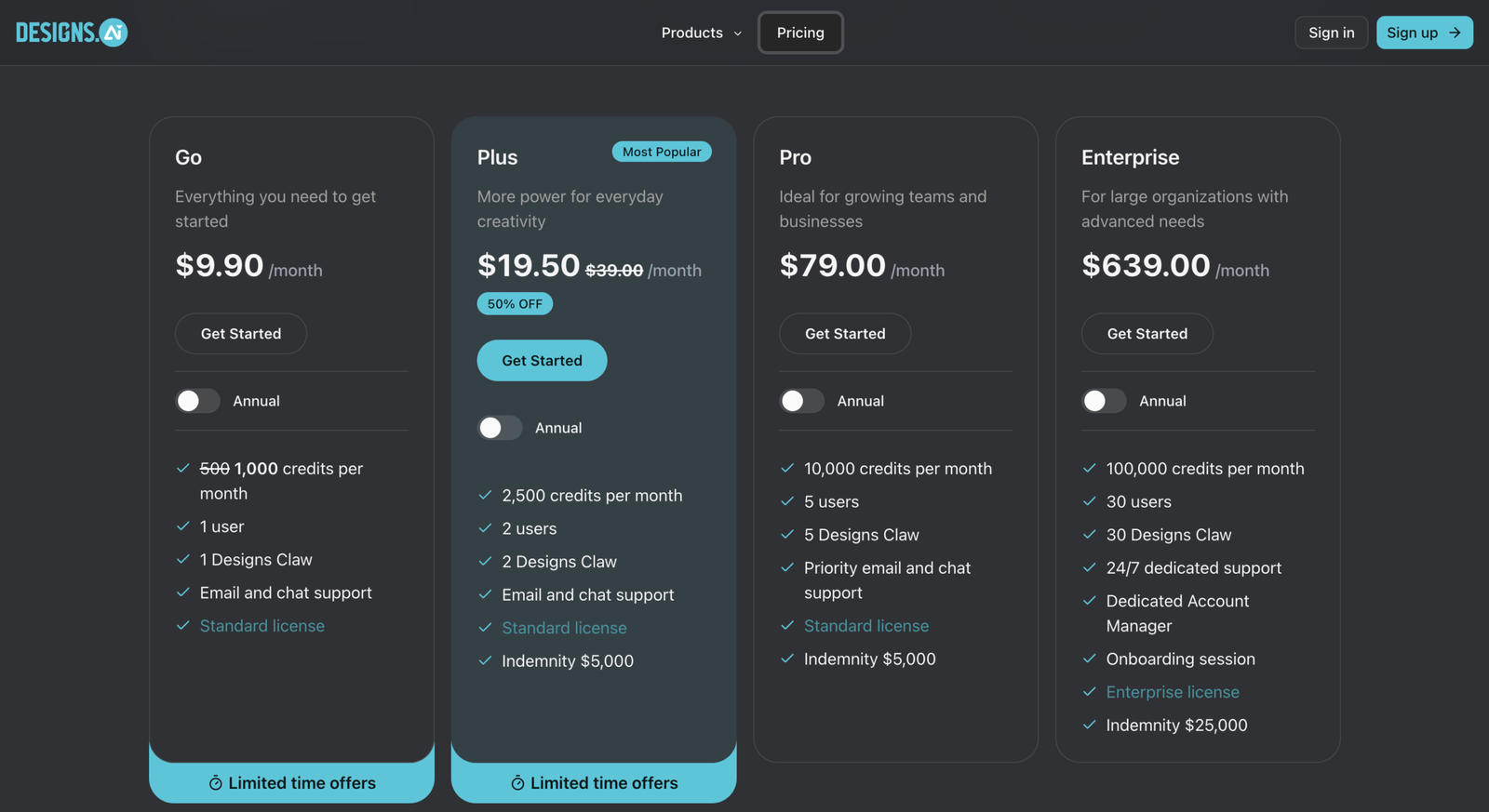This screenshot has width=1489, height=812.
Task: Click checkmark beside Indemnity $25,000
Action: [1090, 725]
